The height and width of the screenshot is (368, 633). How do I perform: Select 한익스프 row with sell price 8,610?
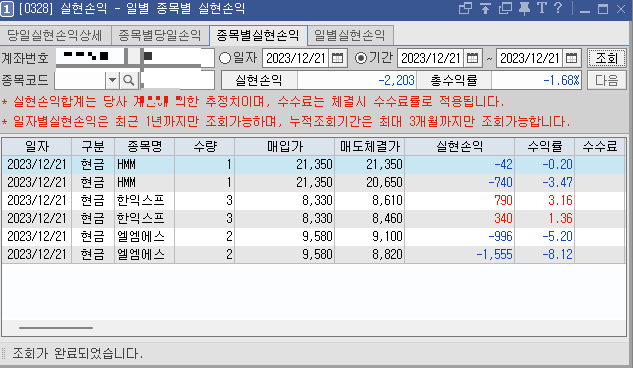[314, 201]
